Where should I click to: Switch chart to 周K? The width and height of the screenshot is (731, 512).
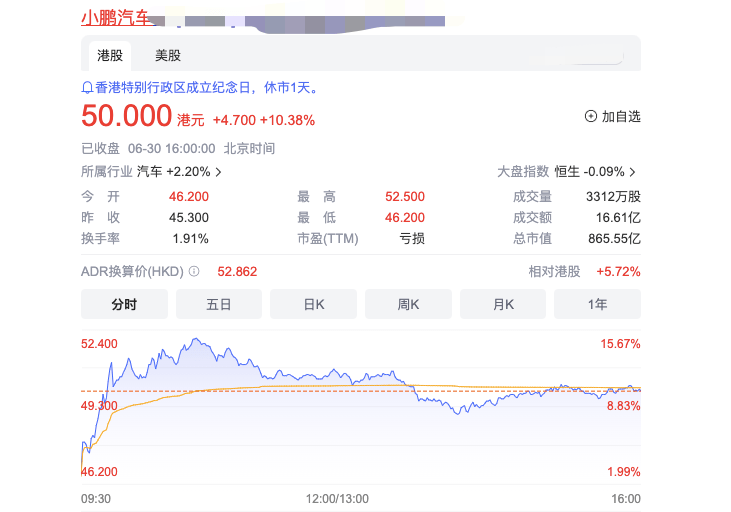408,304
